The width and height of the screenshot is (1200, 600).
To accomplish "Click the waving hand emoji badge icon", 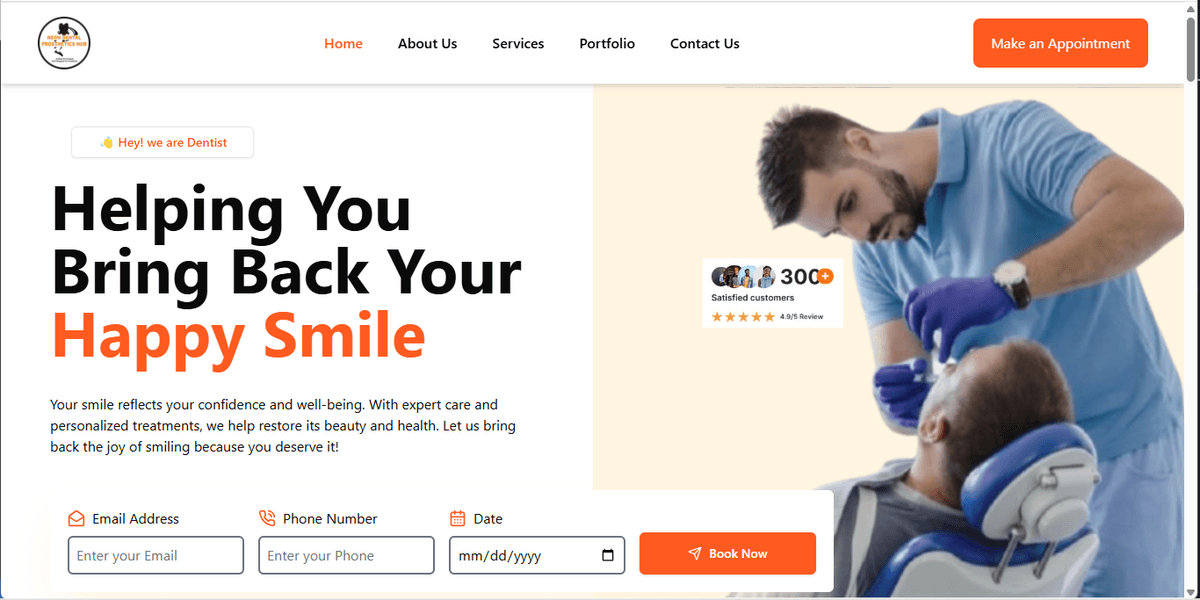I will pyautogui.click(x=106, y=143).
